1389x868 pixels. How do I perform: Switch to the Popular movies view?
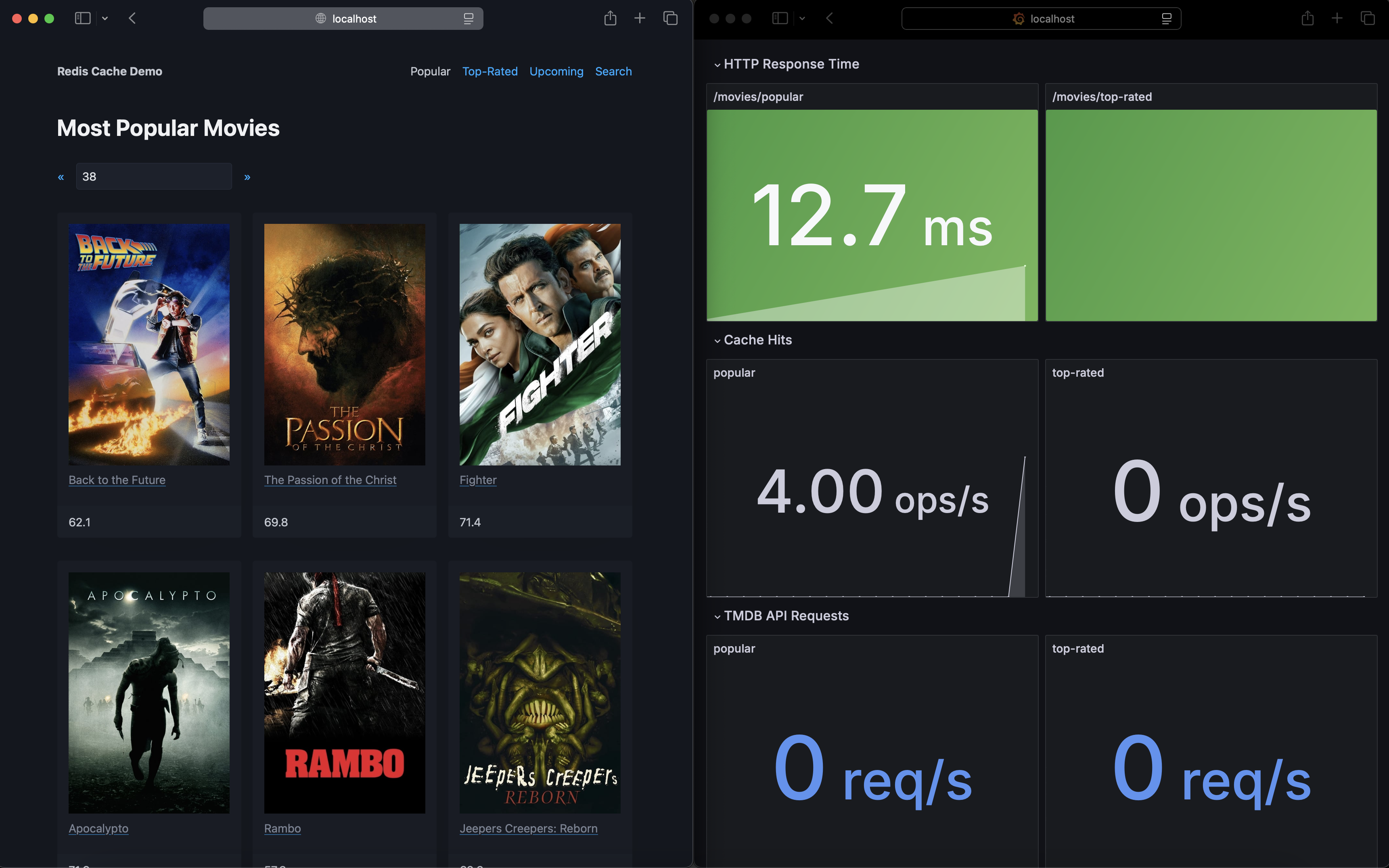(x=430, y=71)
